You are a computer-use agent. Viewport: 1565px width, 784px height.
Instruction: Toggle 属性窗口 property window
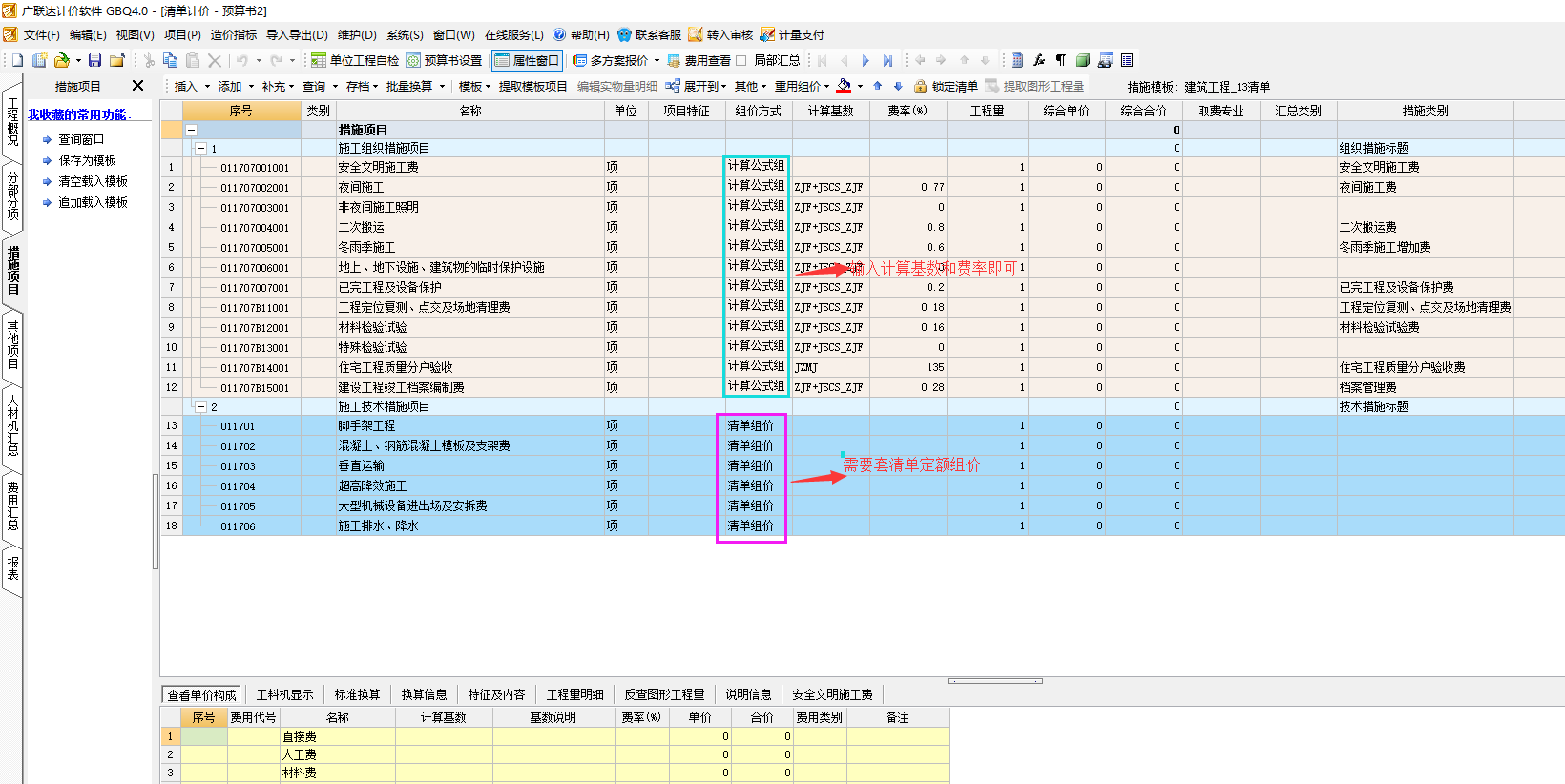[527, 60]
